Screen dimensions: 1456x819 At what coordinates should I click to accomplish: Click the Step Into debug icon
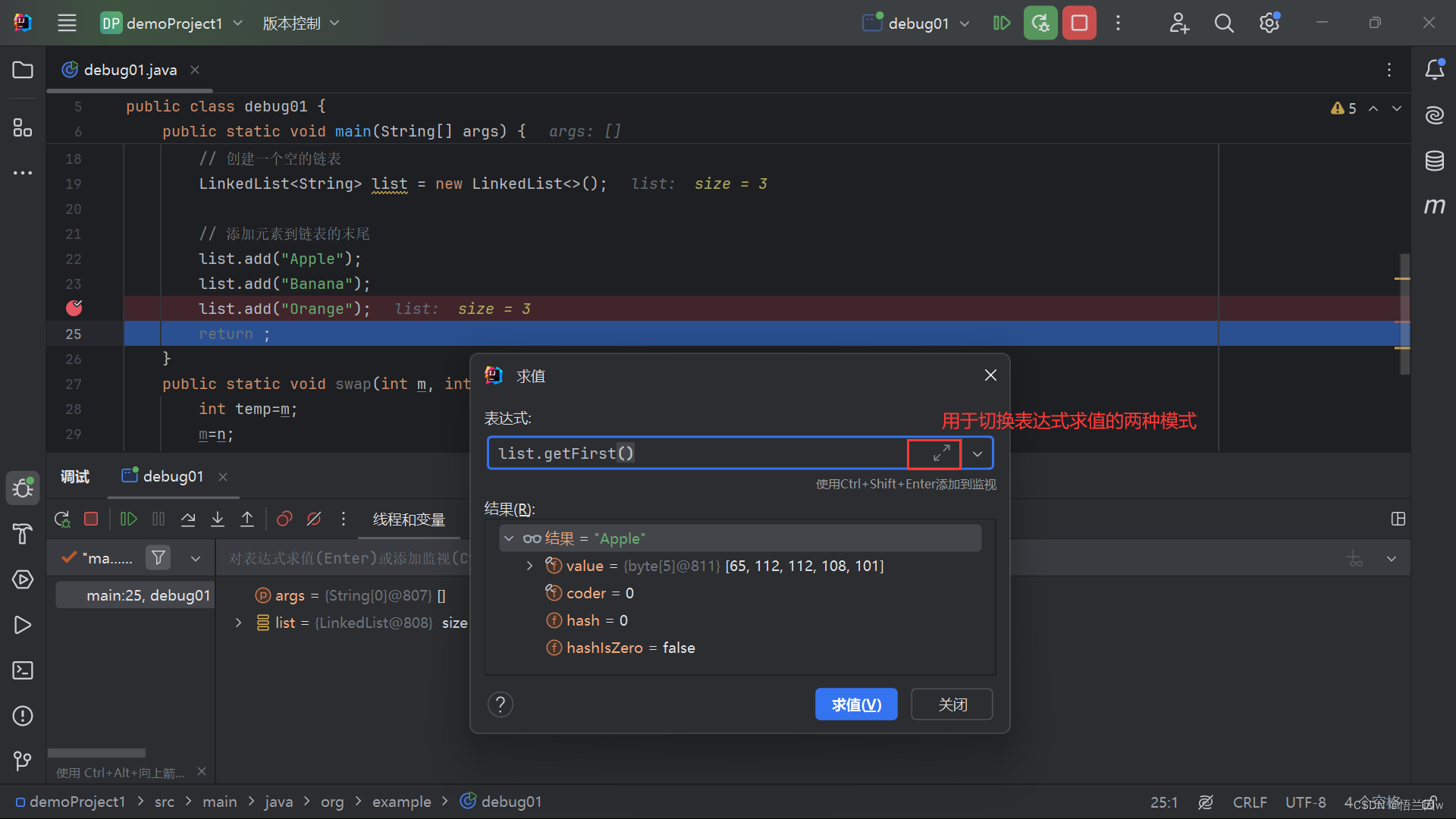click(x=216, y=518)
